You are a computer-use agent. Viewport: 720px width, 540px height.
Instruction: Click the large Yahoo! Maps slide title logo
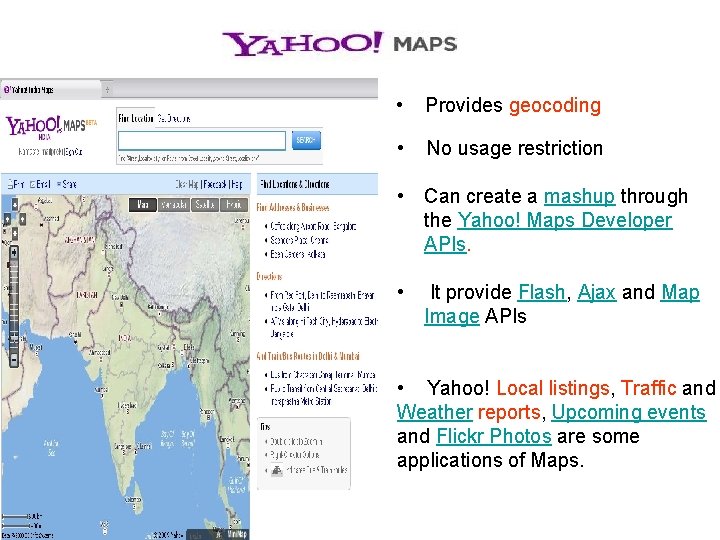point(340,44)
